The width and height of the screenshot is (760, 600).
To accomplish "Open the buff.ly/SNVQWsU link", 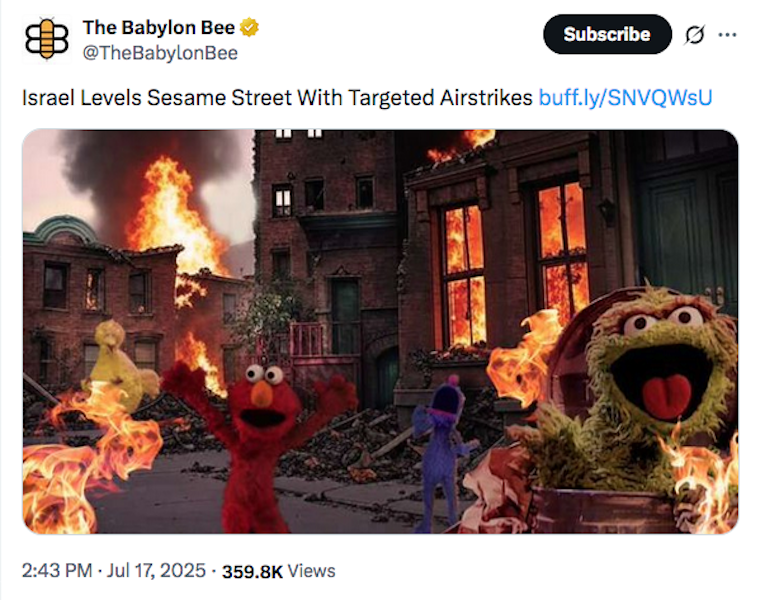I will (625, 98).
